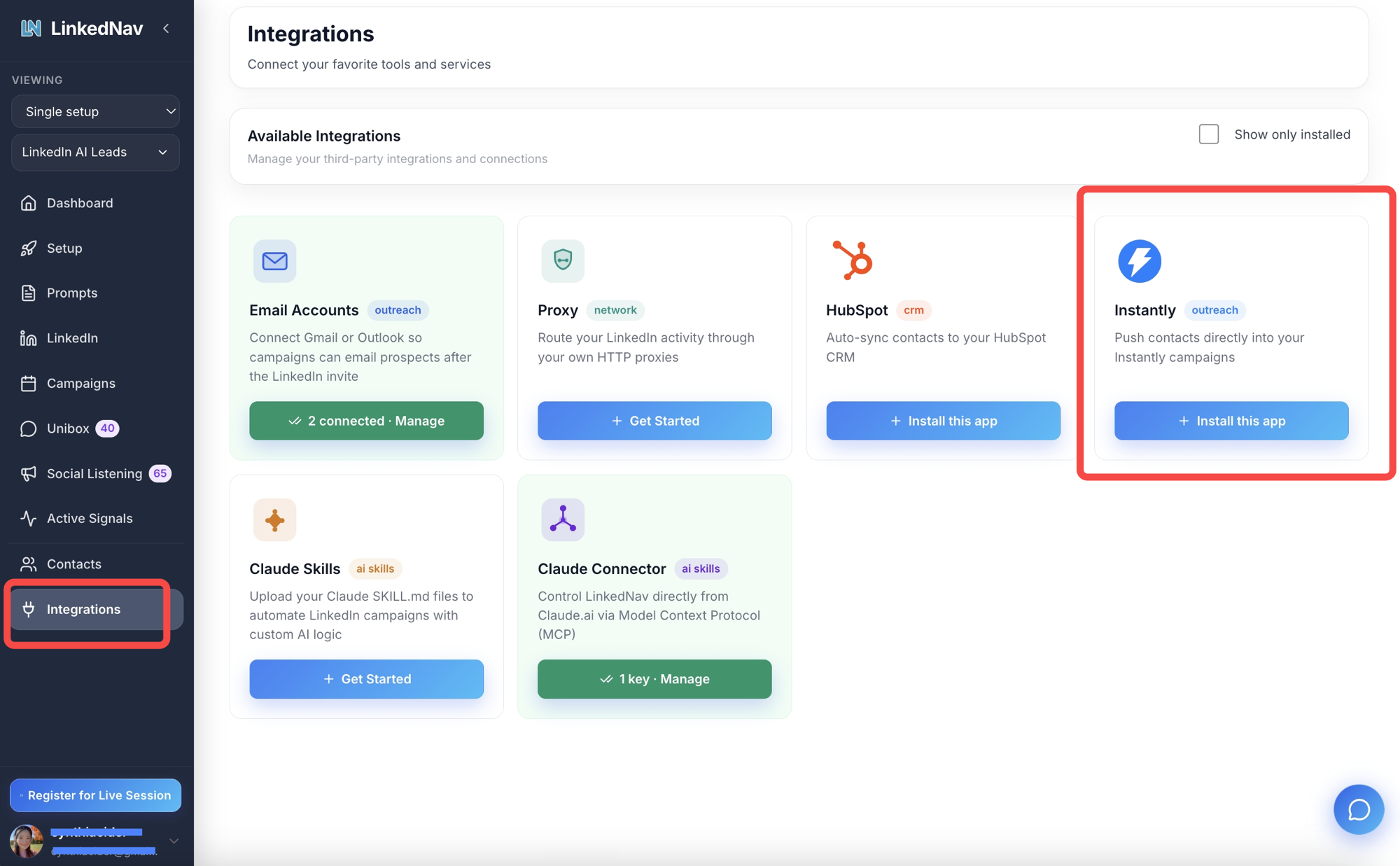Click the 1 key Manage button
The image size is (1400, 866).
click(654, 679)
